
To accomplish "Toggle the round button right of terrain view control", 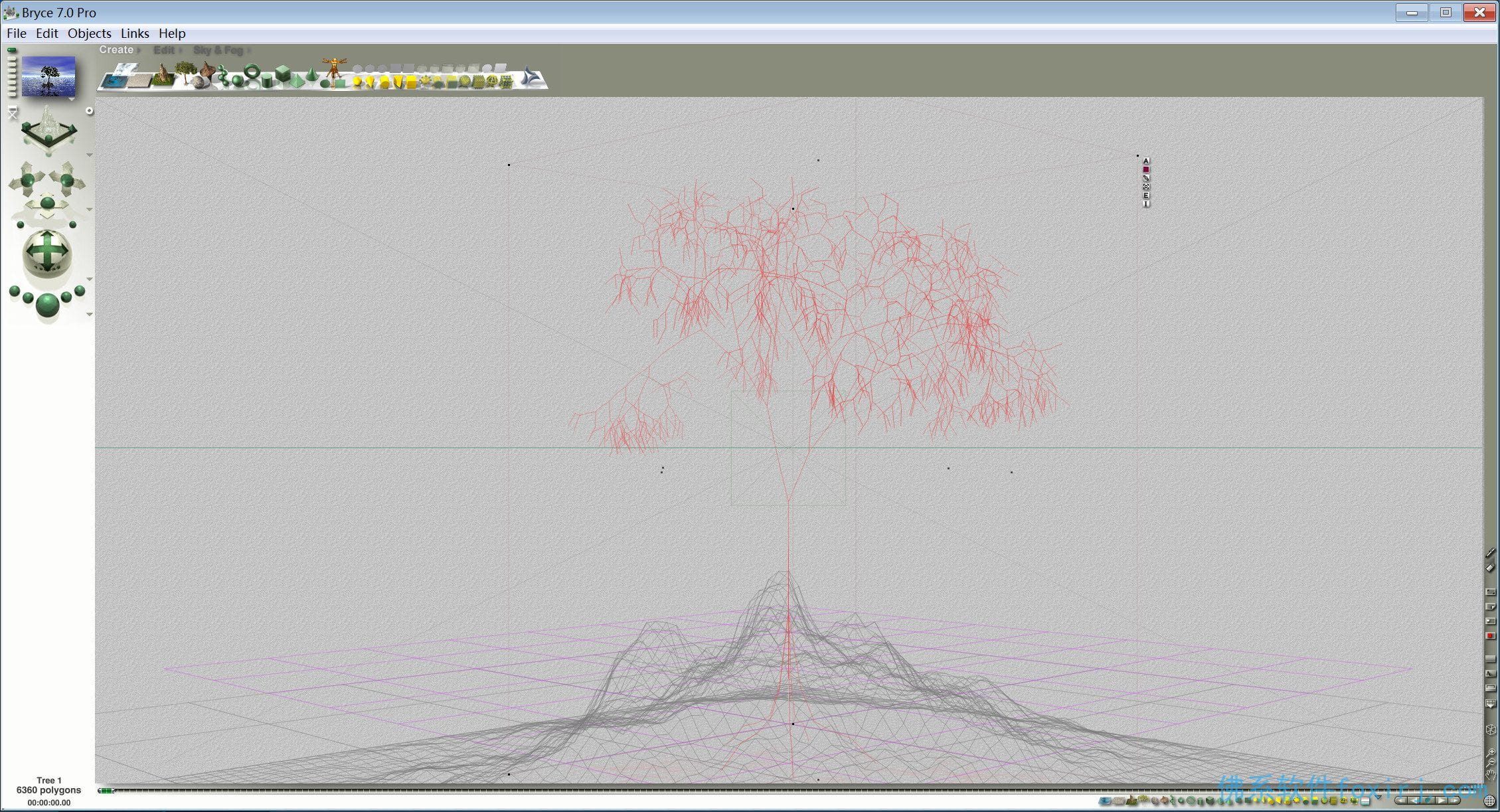I will pyautogui.click(x=90, y=112).
